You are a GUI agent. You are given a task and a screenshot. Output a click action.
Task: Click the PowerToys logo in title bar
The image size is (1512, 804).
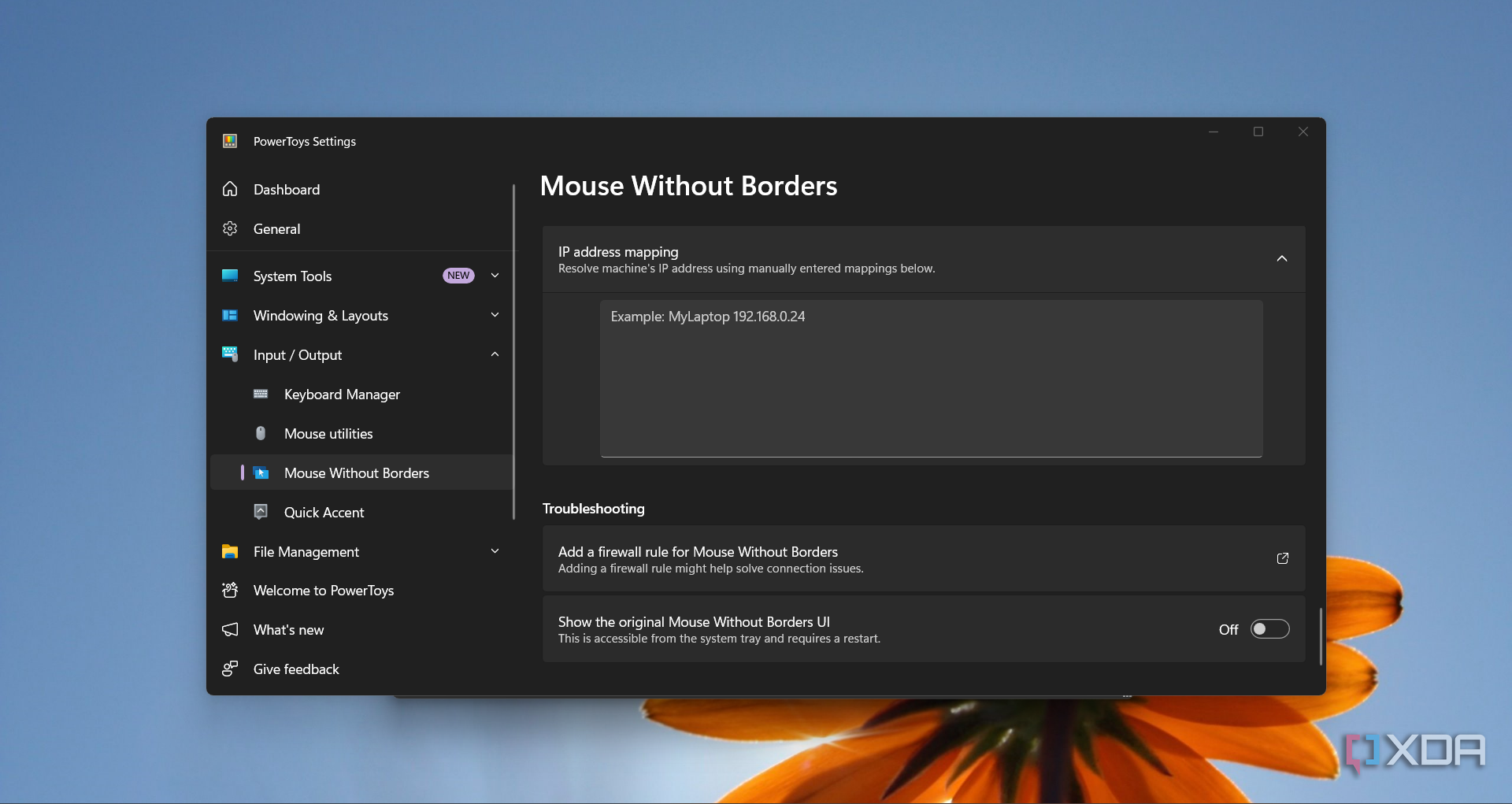click(230, 141)
